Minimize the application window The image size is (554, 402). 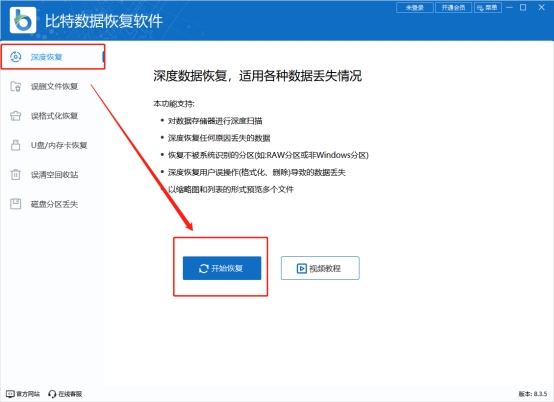[x=509, y=7]
